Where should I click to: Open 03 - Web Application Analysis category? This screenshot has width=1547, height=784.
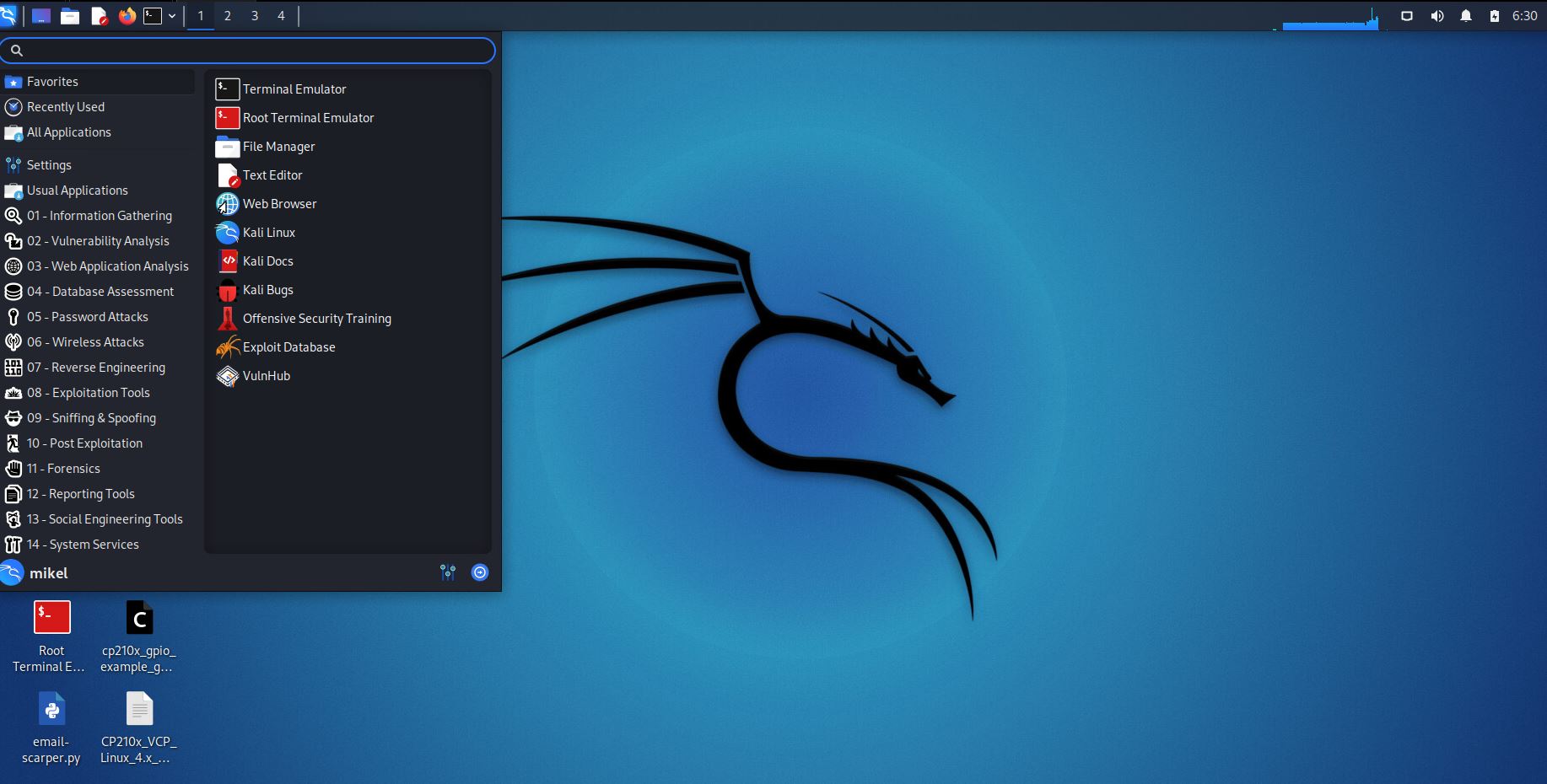click(x=99, y=266)
